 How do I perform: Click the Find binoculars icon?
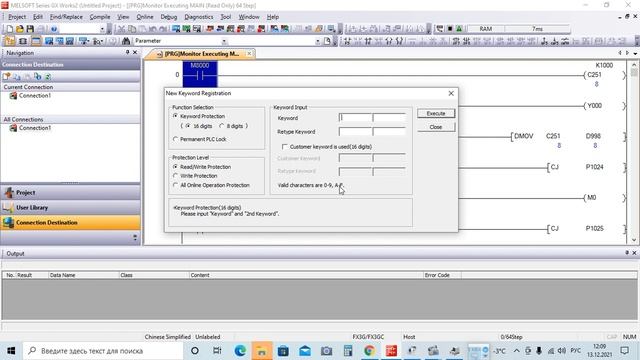[126, 41]
